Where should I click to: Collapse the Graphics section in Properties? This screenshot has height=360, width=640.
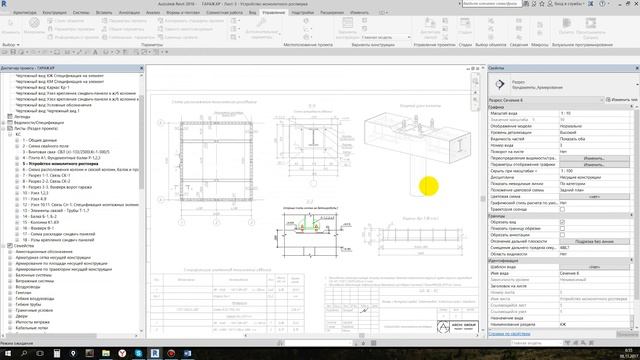631,107
